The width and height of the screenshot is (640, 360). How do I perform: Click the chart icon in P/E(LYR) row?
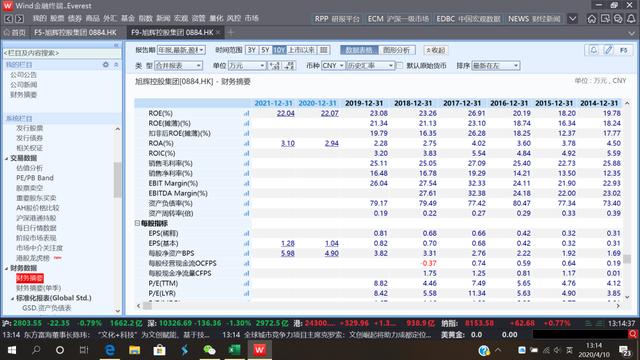(246, 293)
